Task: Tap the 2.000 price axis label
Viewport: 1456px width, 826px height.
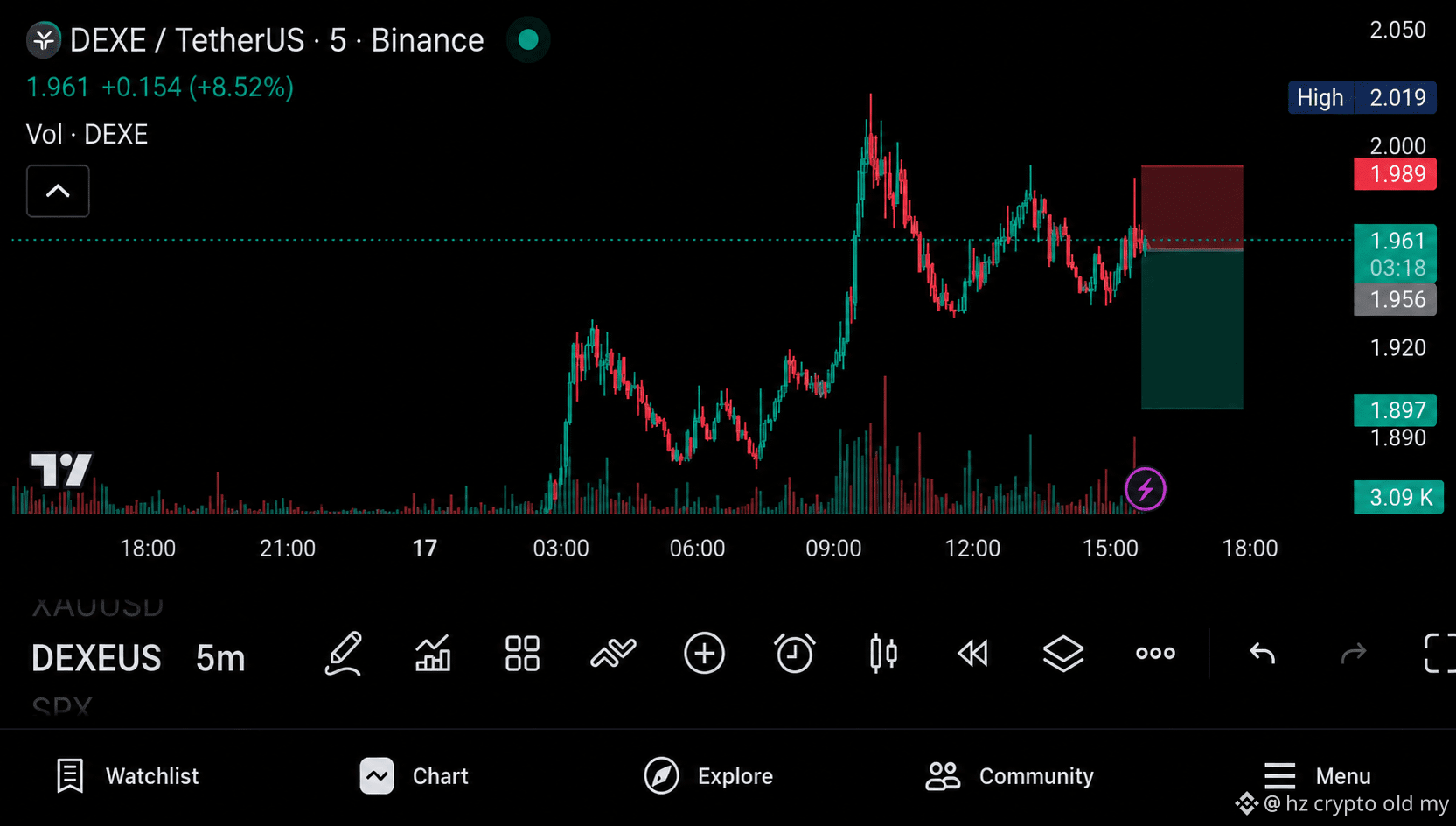Action: 1397,145
